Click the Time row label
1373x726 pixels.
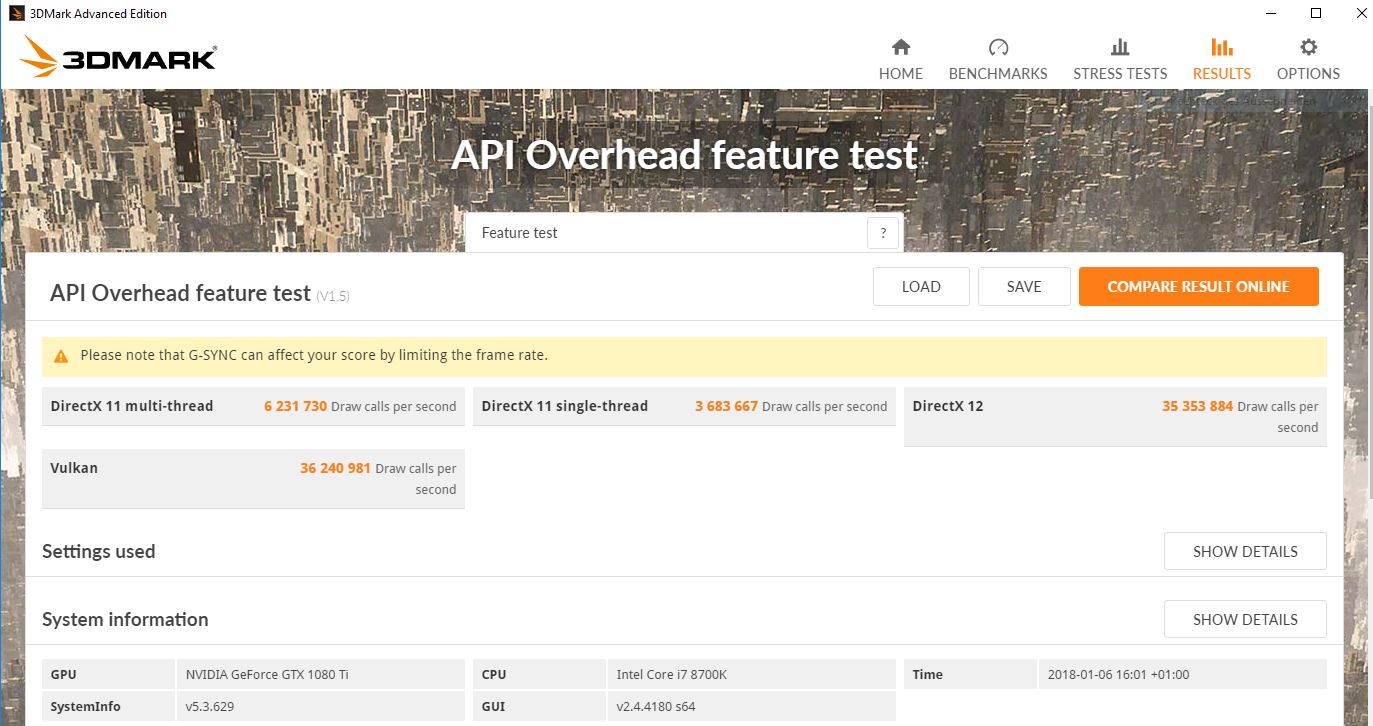[x=928, y=674]
